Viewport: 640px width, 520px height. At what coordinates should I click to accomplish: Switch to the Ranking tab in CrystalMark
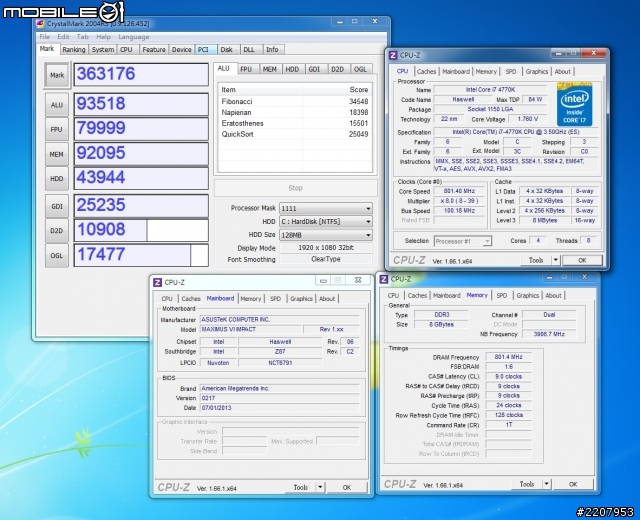tap(74, 49)
